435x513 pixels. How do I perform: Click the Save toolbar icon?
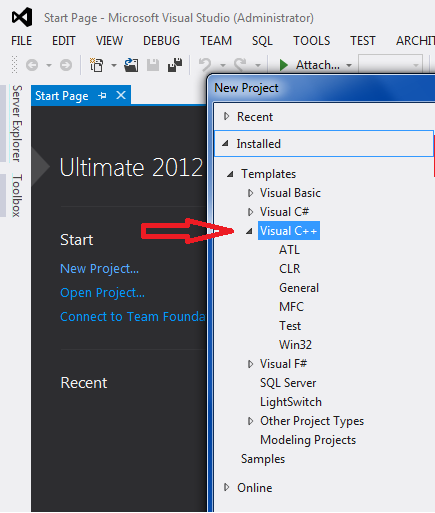click(x=153, y=65)
